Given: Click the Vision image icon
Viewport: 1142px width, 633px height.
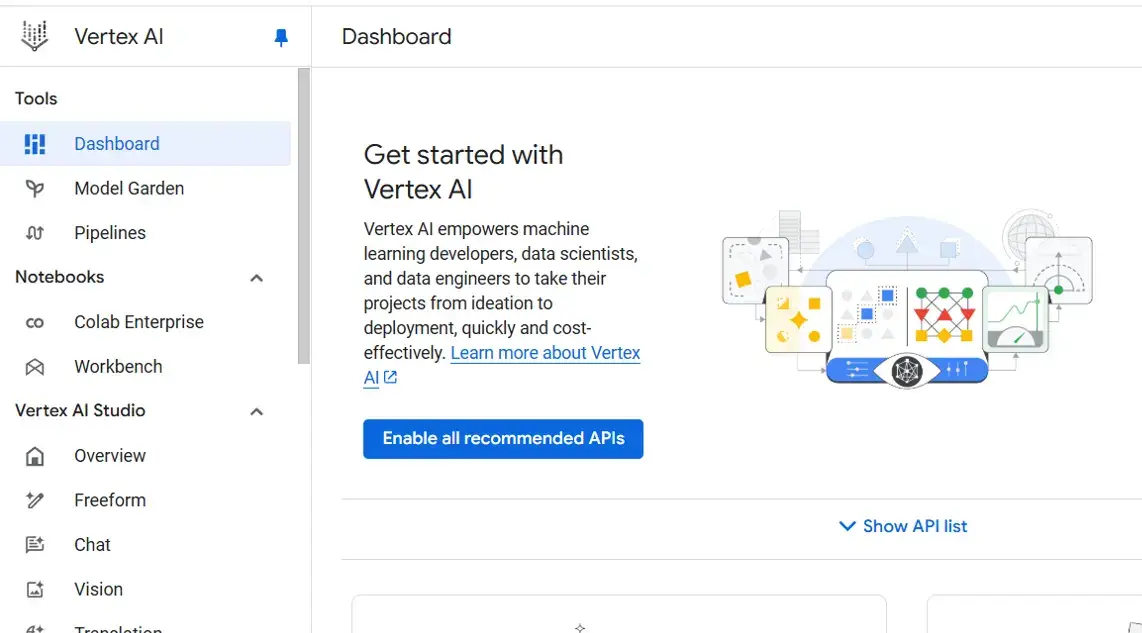Looking at the screenshot, I should pyautogui.click(x=35, y=589).
